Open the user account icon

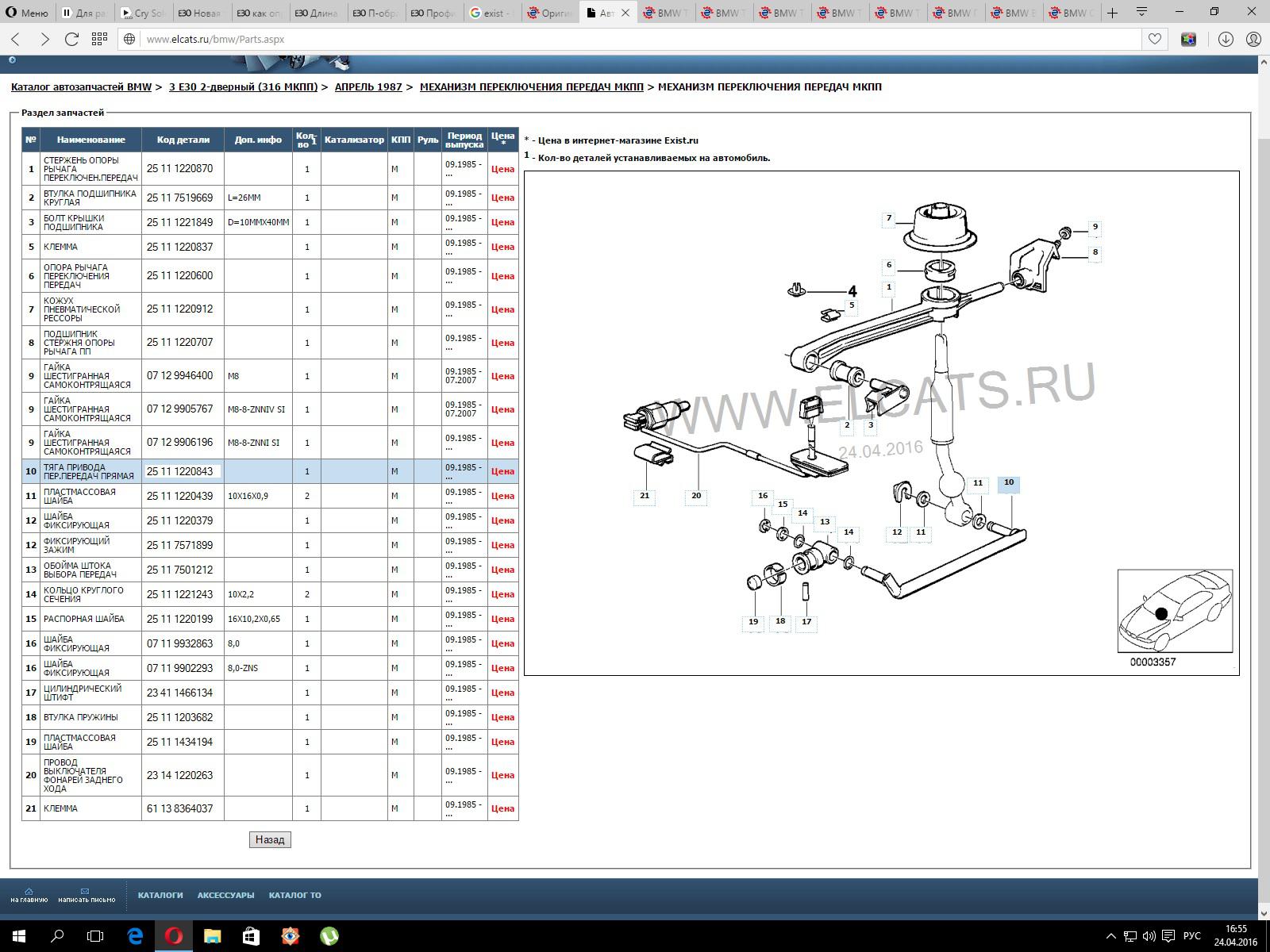(1253, 39)
